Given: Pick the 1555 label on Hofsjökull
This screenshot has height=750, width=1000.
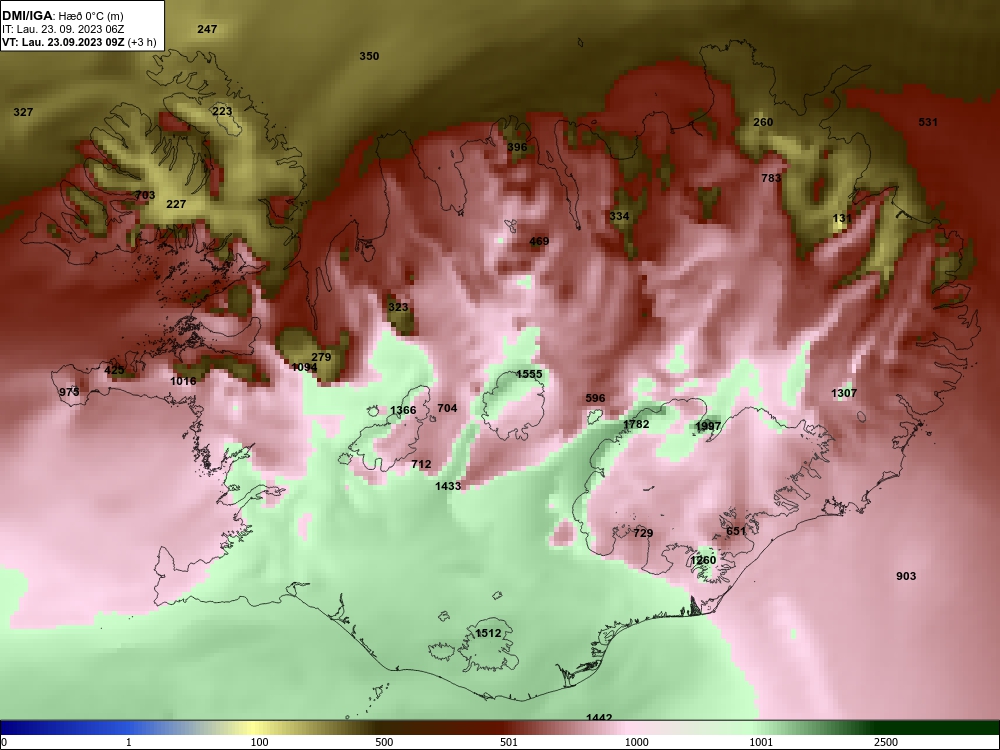Looking at the screenshot, I should tap(529, 374).
